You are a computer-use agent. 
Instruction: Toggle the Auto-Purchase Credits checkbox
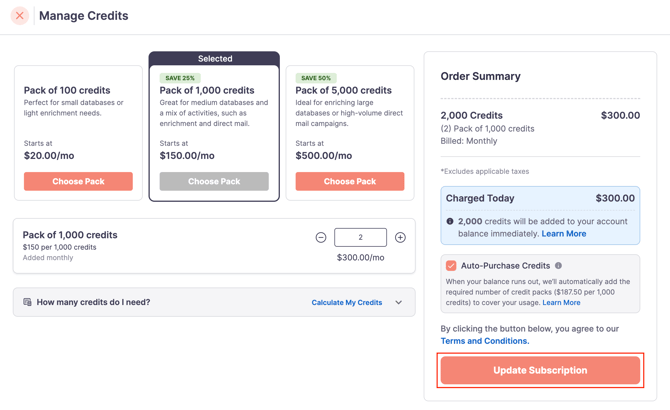click(451, 266)
